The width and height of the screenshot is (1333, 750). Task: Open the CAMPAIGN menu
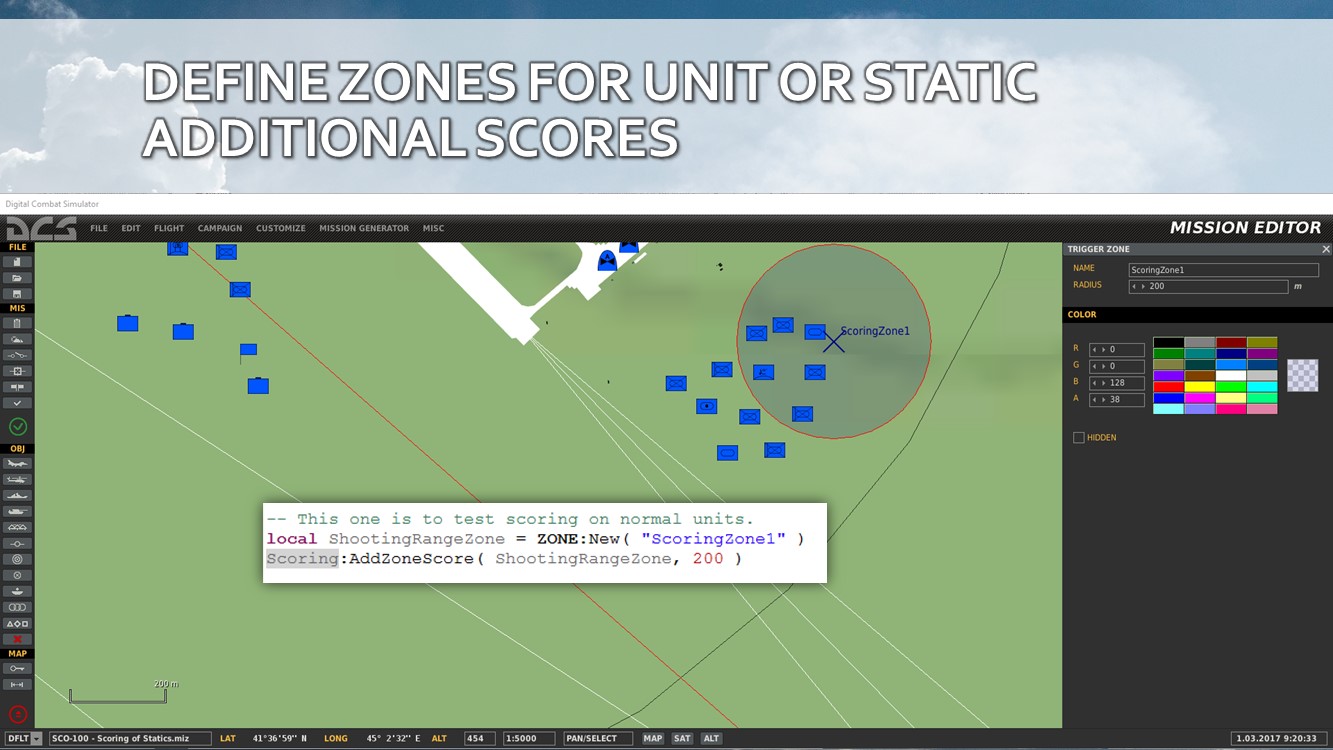click(220, 229)
